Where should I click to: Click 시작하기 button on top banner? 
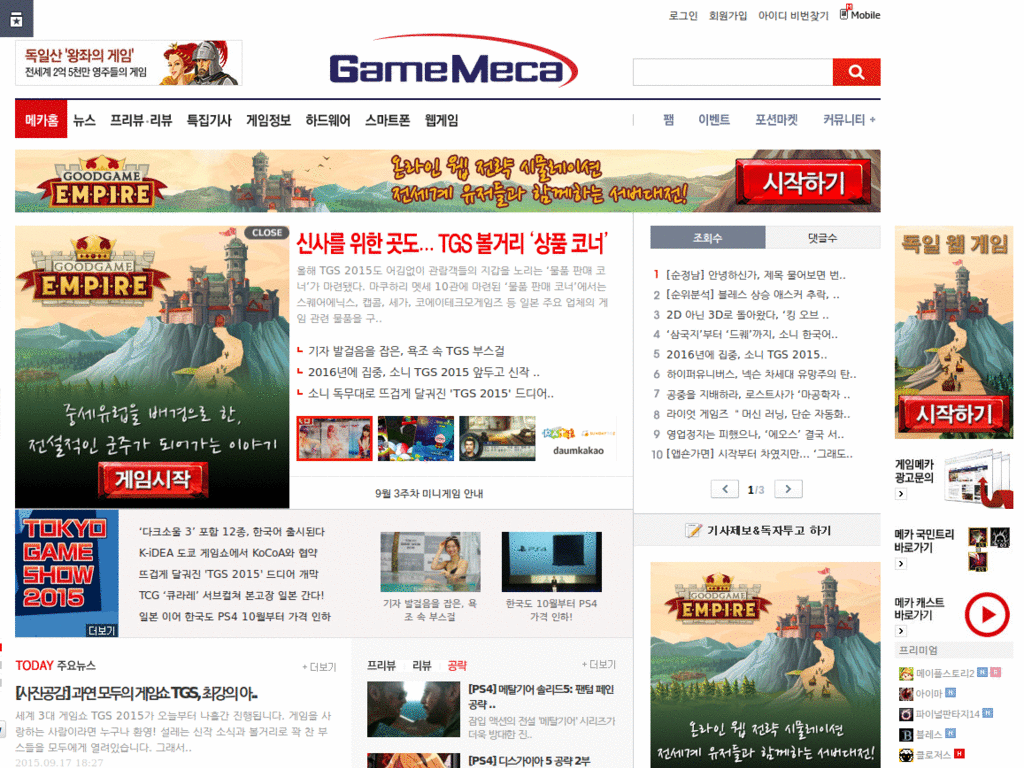(x=804, y=182)
